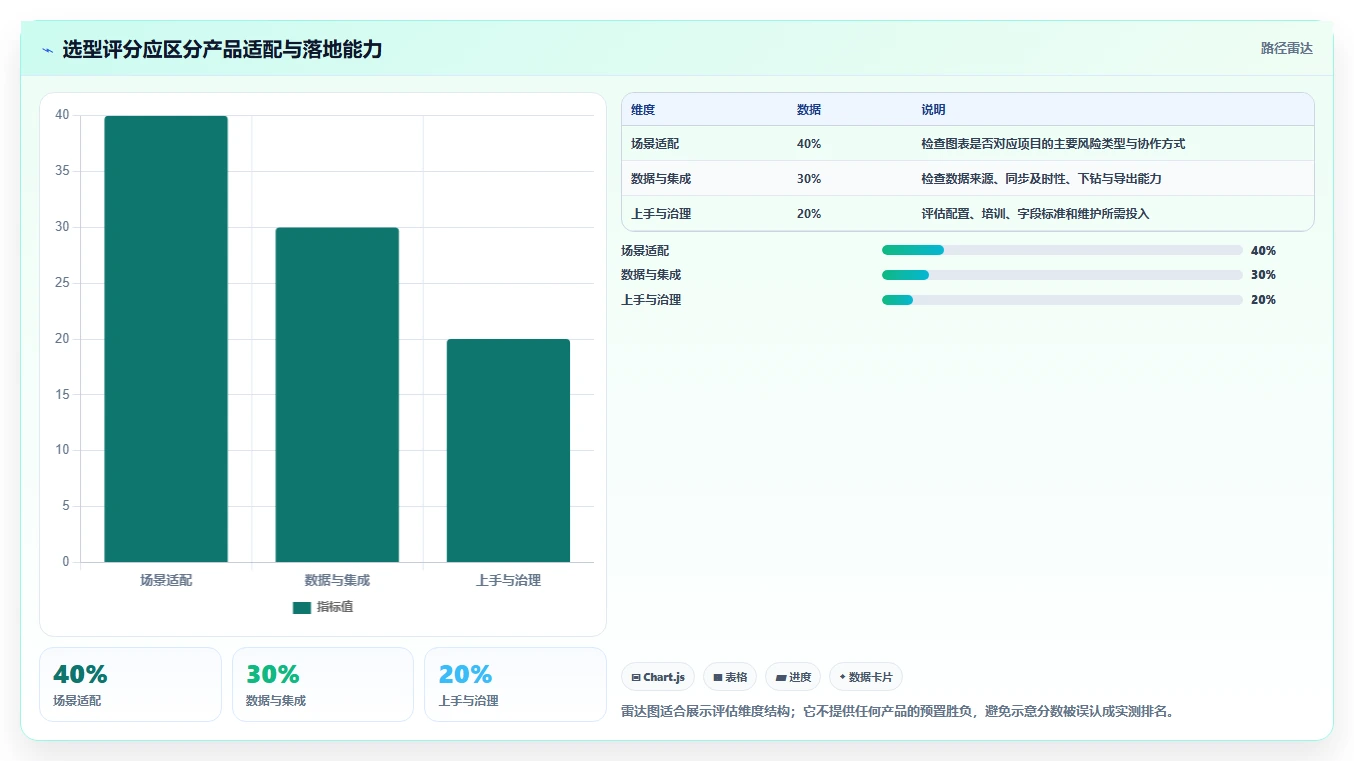Click the 说明 column header
1354x761 pixels.
point(934,110)
